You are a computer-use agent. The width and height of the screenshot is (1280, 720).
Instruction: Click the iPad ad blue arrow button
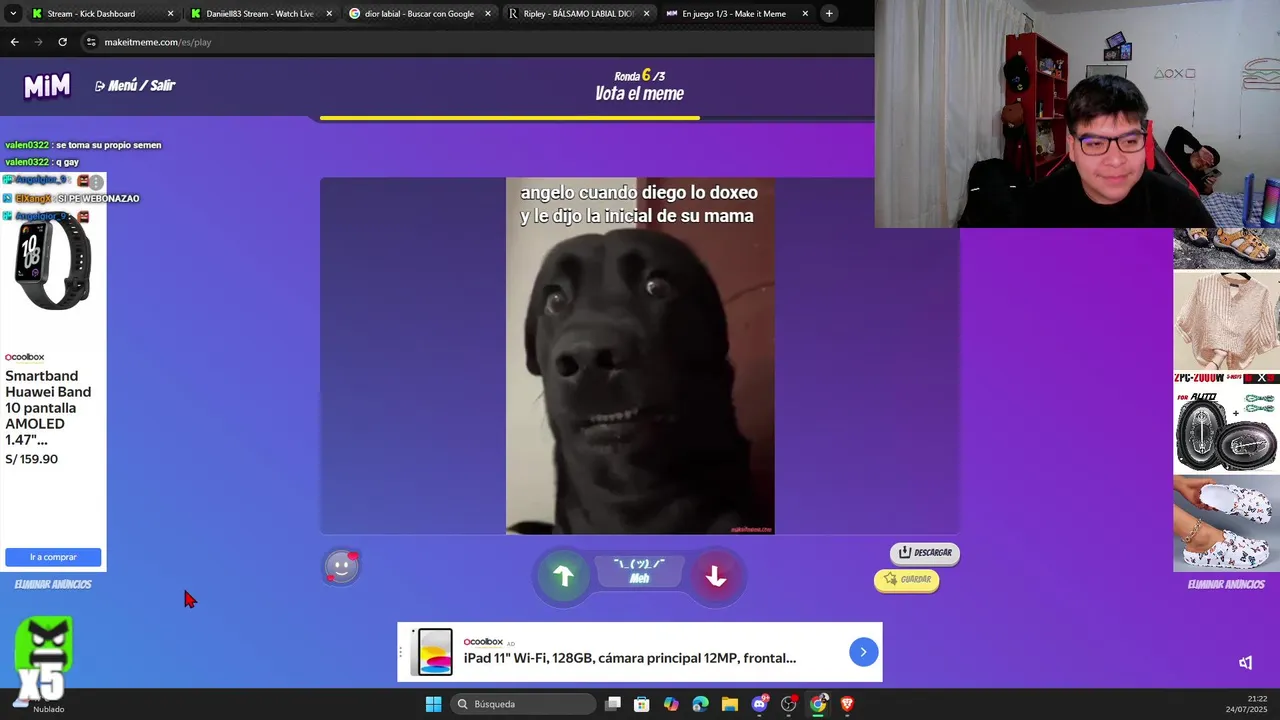pyautogui.click(x=863, y=652)
